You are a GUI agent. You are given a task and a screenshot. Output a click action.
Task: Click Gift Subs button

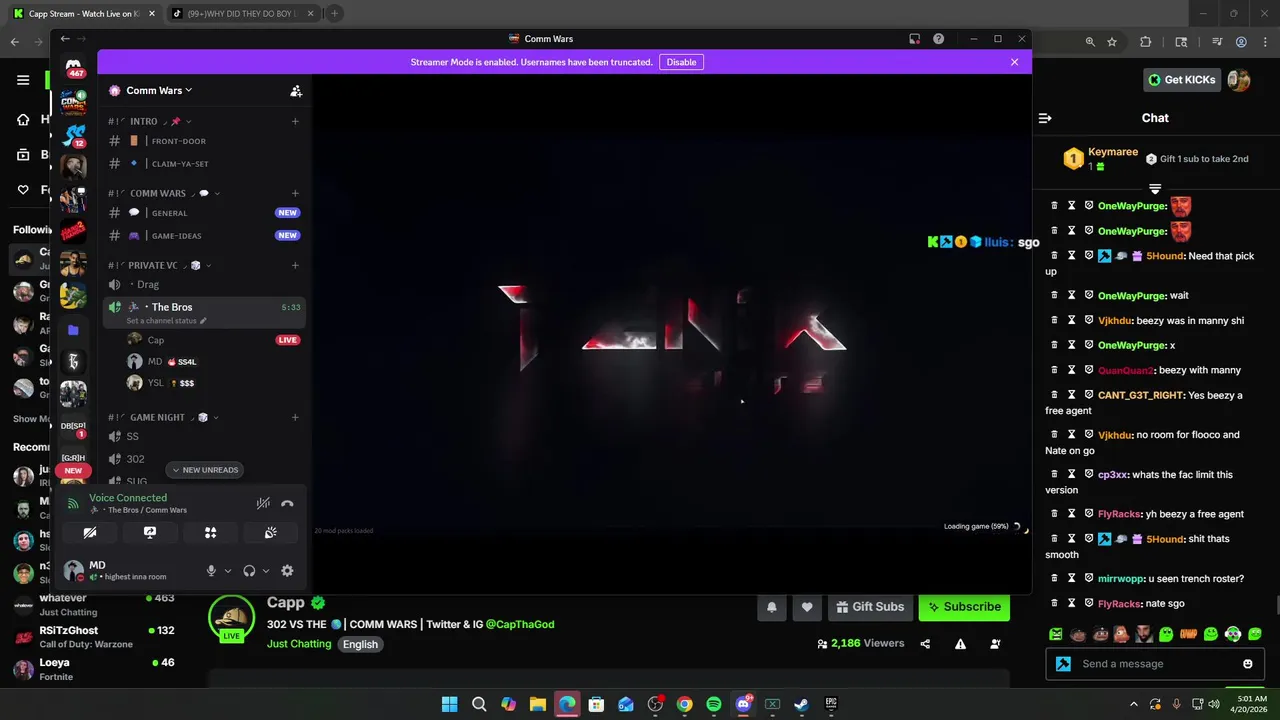868,607
